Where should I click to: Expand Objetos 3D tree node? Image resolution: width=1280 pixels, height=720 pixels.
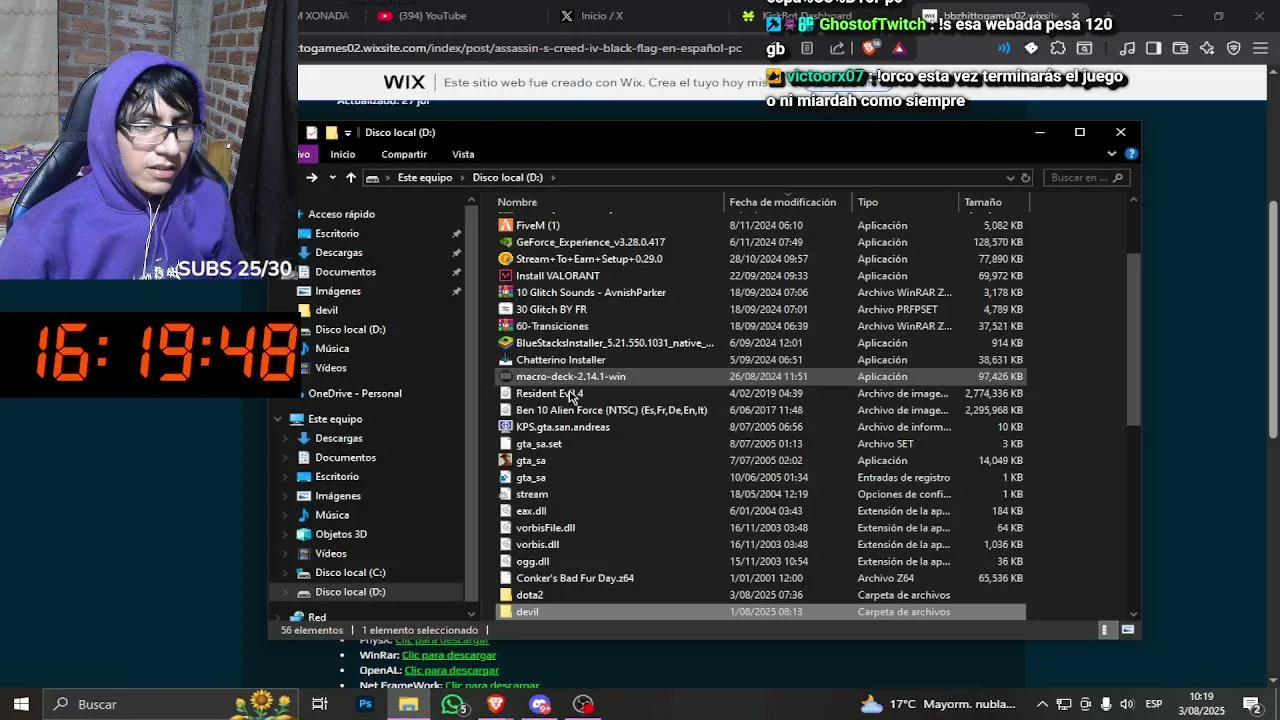point(285,534)
